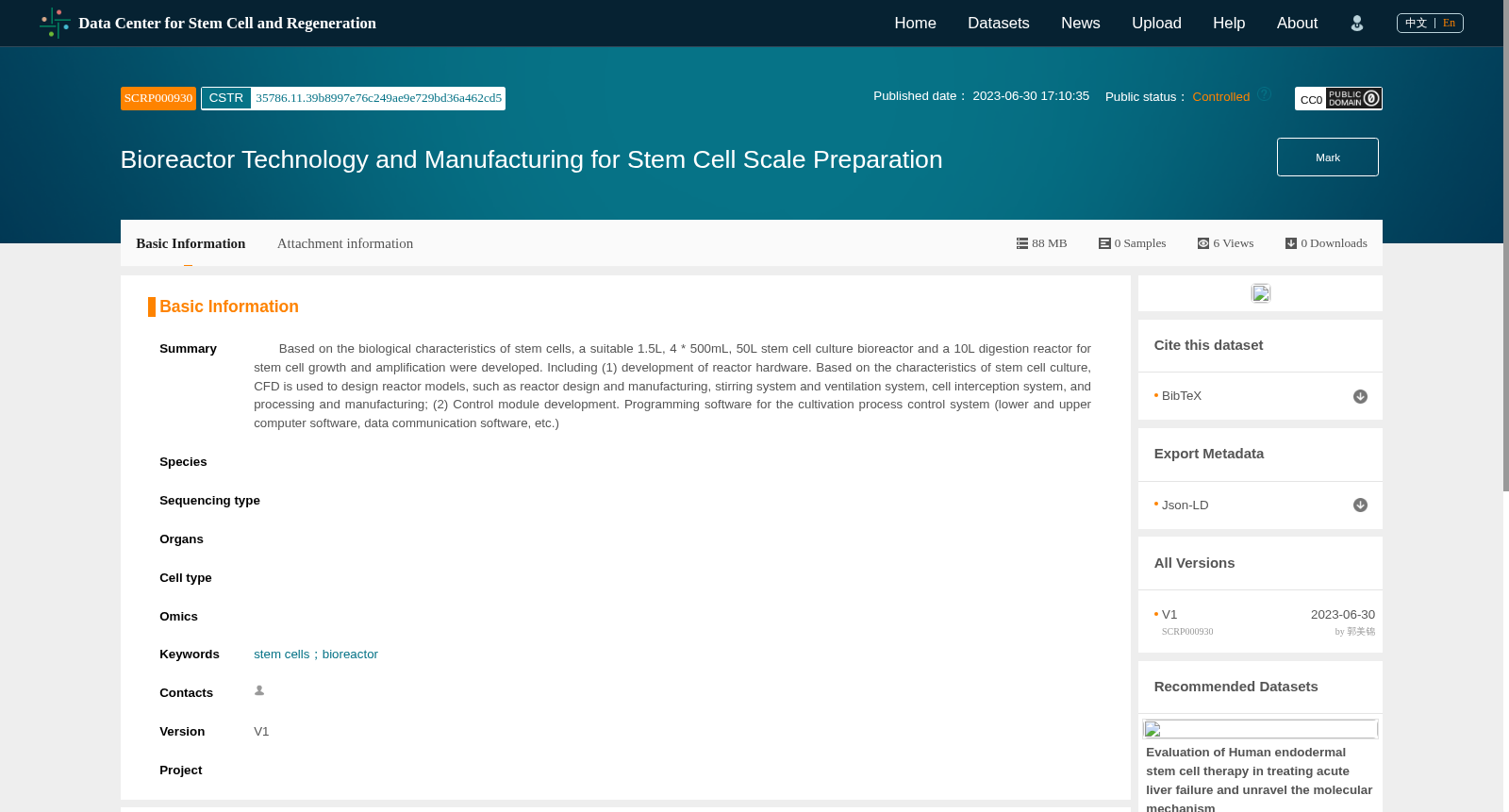Screen dimensions: 1509x812
Task: Click the Export Metadata heading
Action: (1208, 454)
